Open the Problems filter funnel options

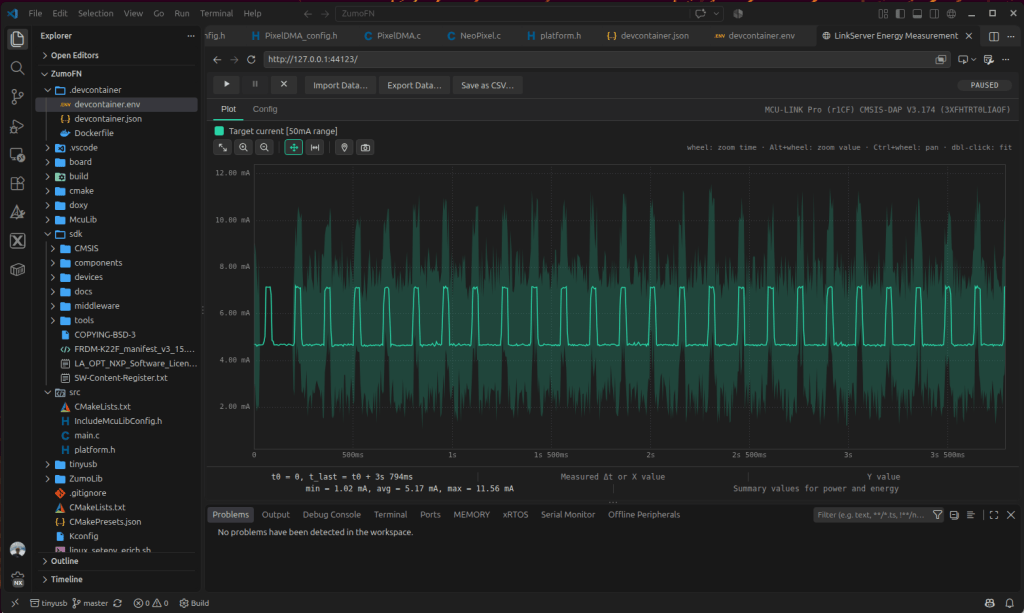[937, 515]
